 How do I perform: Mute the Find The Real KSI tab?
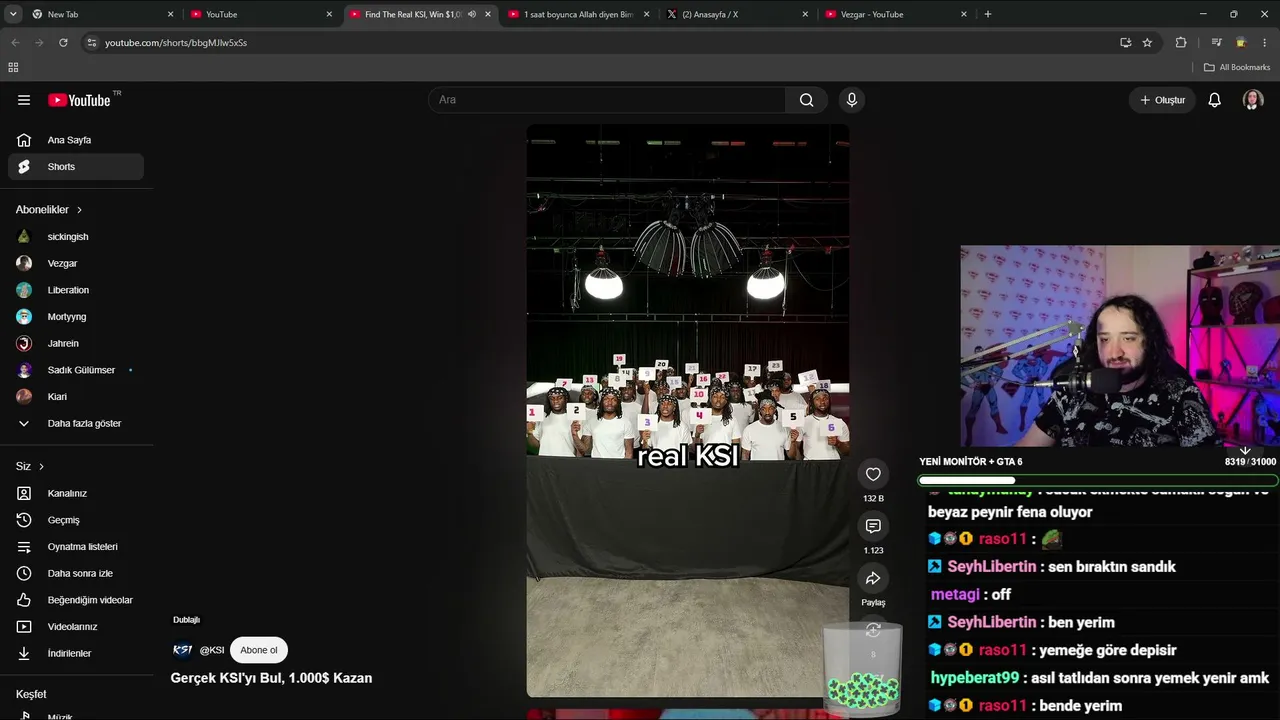(472, 14)
